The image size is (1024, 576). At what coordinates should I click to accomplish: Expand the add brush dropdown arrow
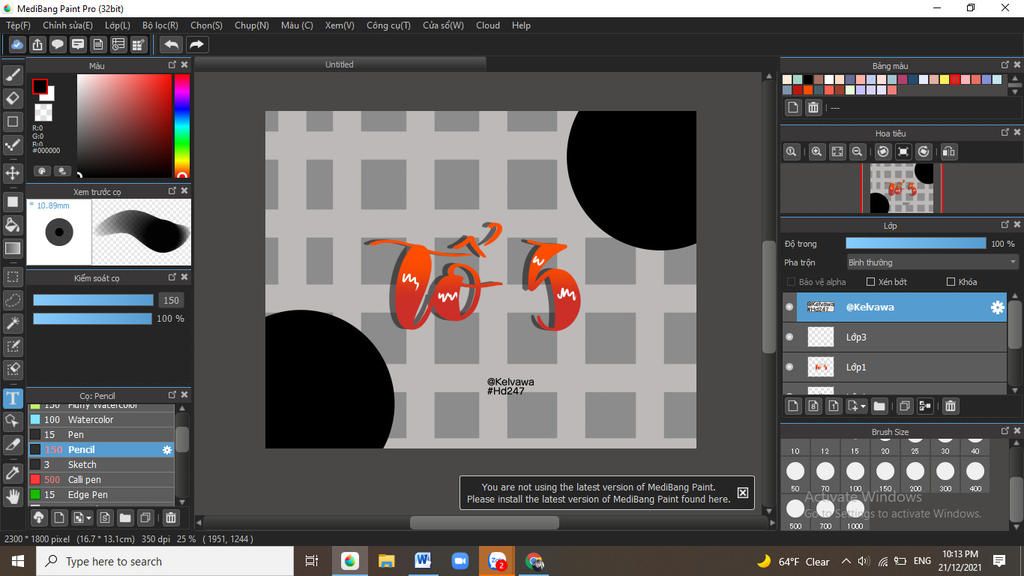tap(89, 518)
